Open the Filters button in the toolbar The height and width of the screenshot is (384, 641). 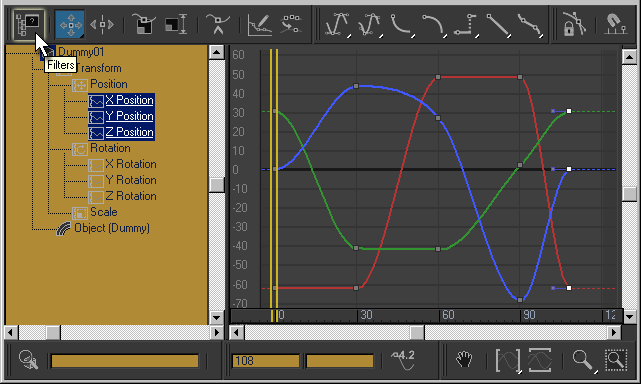(x=29, y=25)
